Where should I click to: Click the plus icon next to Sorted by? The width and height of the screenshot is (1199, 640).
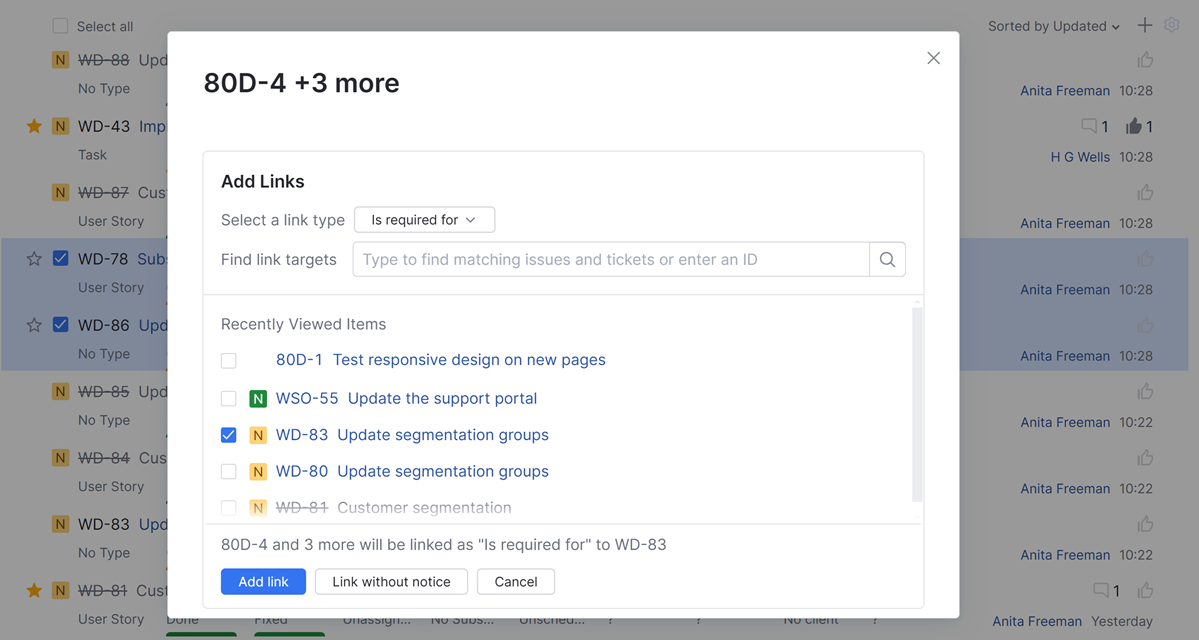tap(1145, 26)
